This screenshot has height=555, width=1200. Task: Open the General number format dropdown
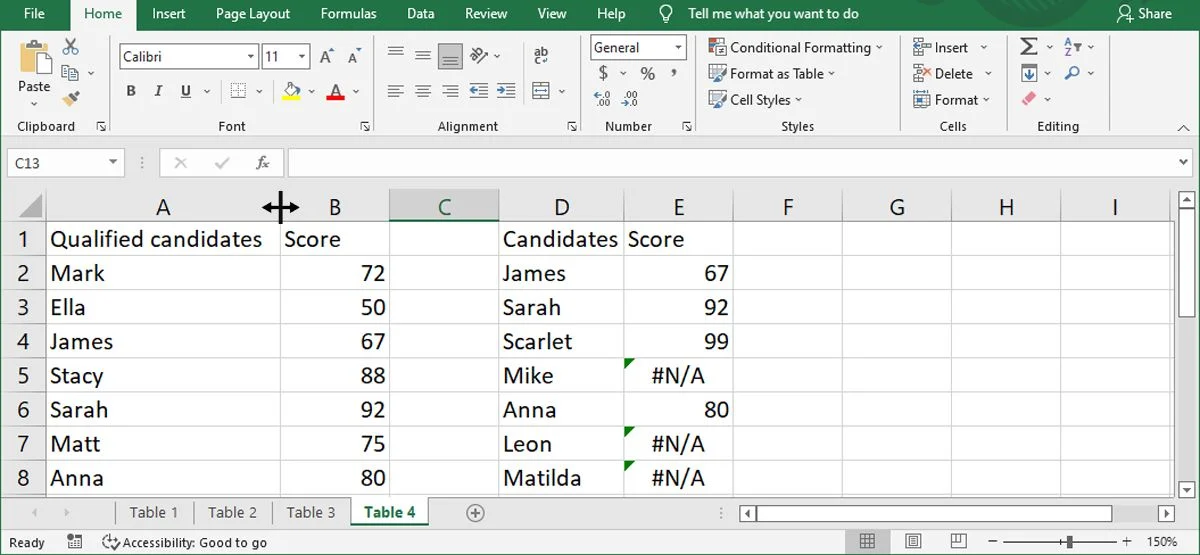pyautogui.click(x=678, y=47)
